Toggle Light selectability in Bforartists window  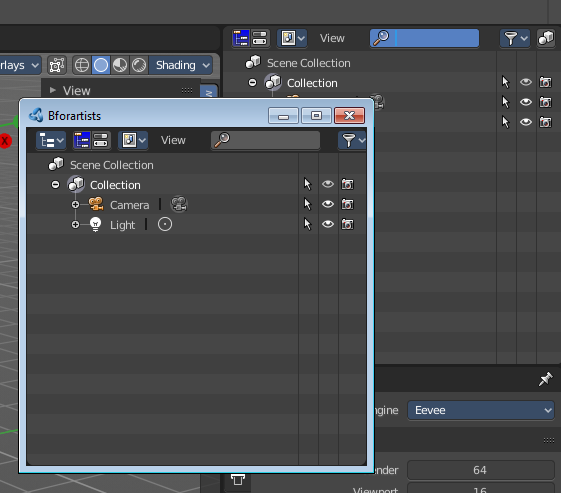pyautogui.click(x=308, y=224)
